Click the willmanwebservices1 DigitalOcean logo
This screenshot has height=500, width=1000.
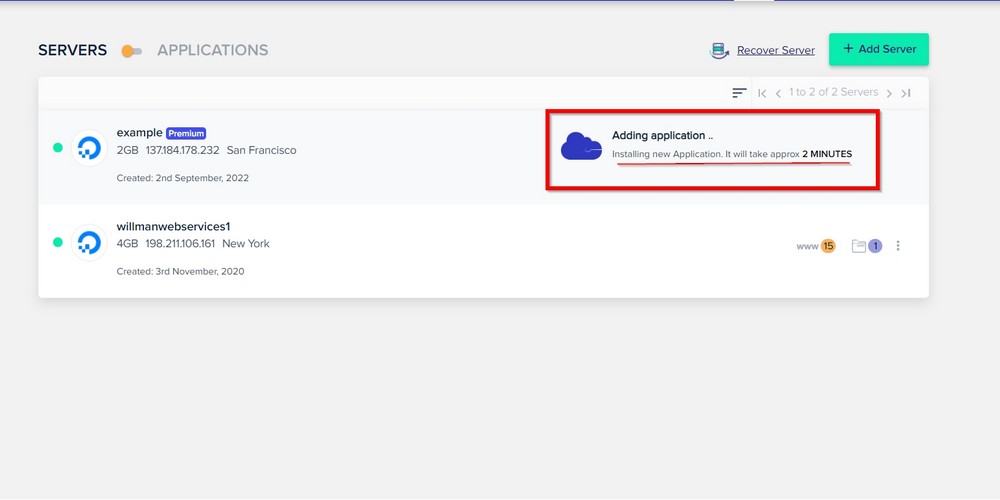[89, 242]
